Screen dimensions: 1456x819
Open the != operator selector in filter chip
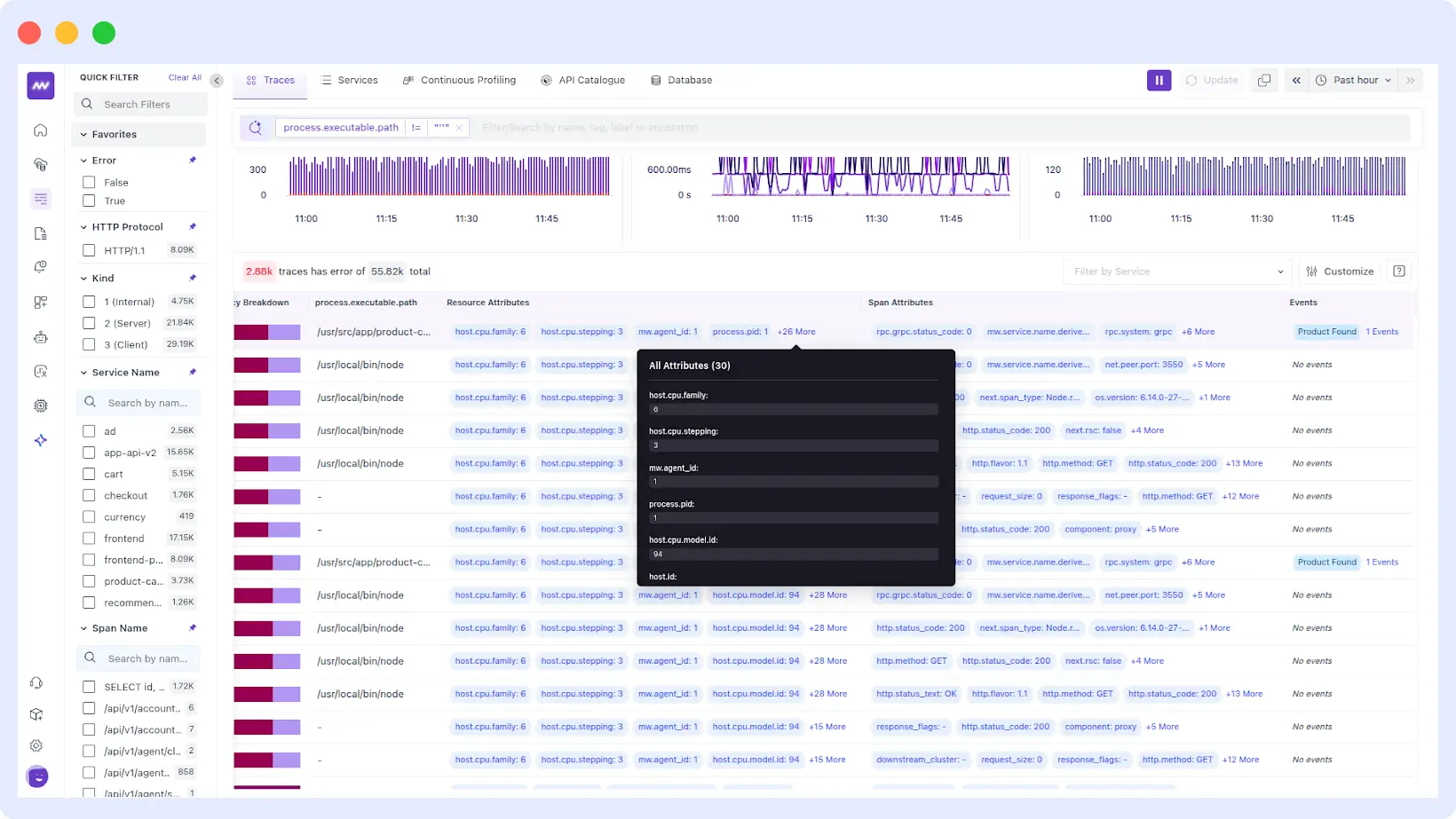coord(415,128)
